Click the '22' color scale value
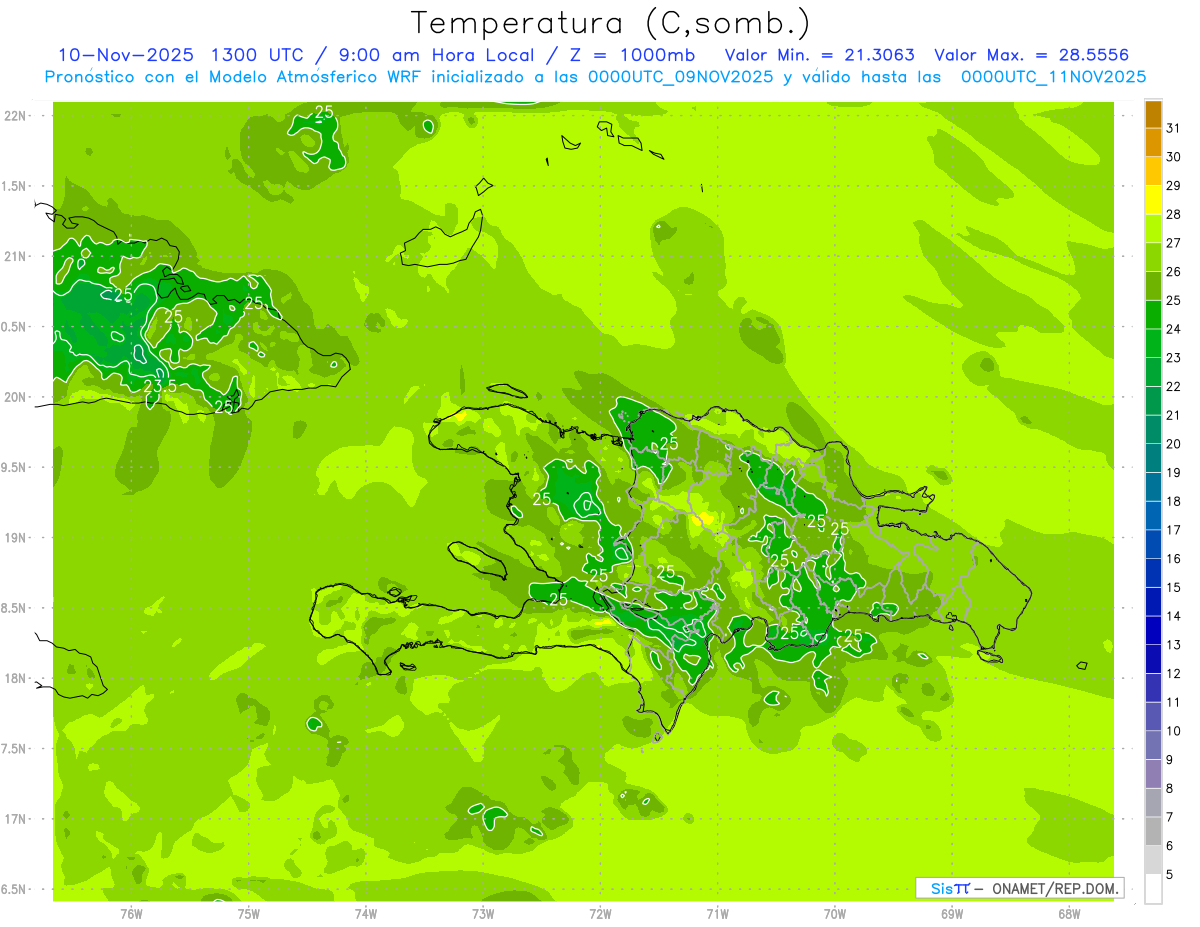Screen dimensions: 1200x927 click(x=1174, y=386)
